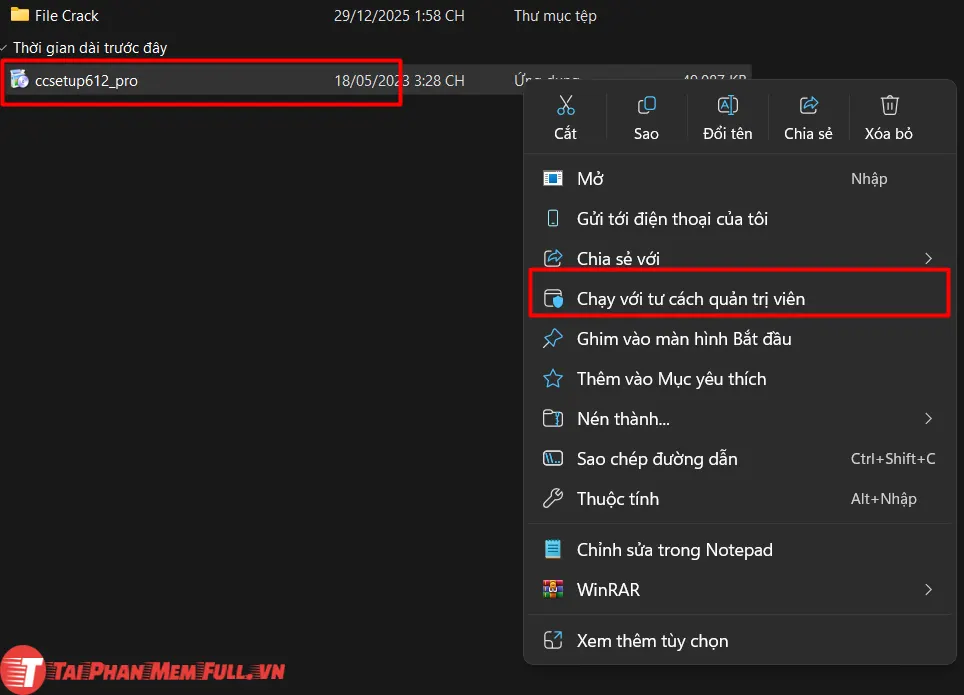Select the WinRAR colored icon in menu
The width and height of the screenshot is (964, 695).
(553, 590)
